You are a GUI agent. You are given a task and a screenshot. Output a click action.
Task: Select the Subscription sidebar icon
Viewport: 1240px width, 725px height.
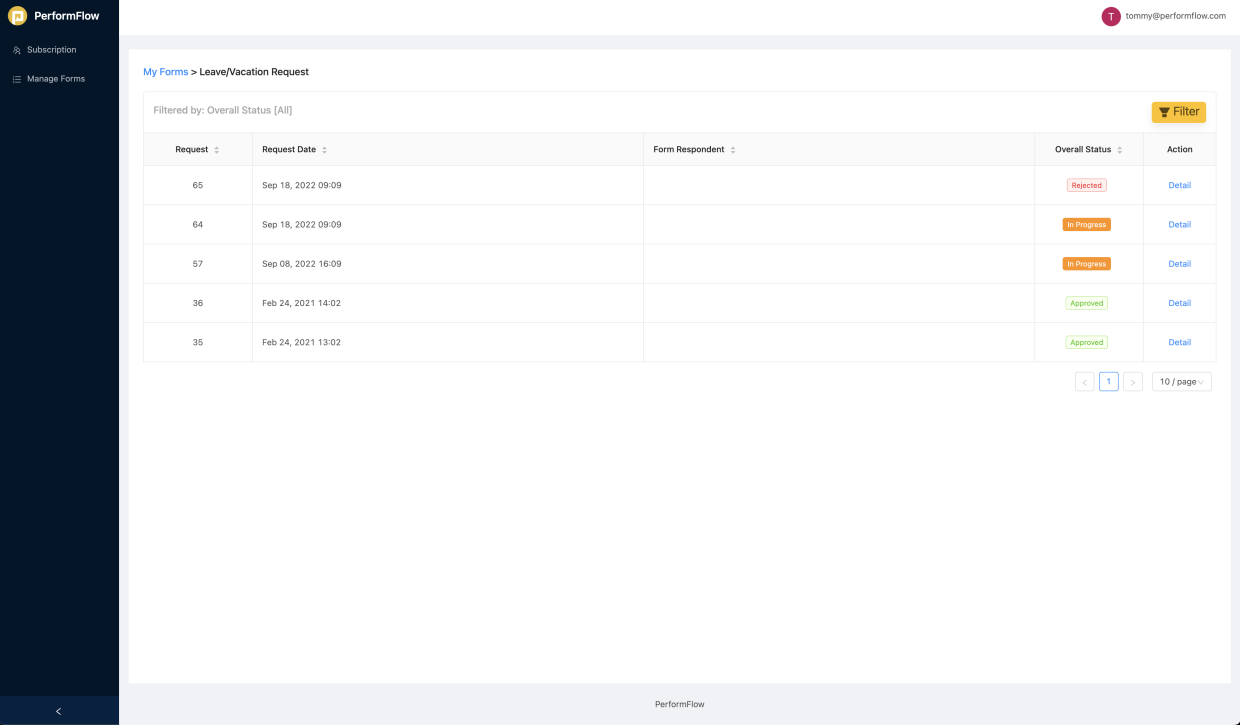(16, 49)
